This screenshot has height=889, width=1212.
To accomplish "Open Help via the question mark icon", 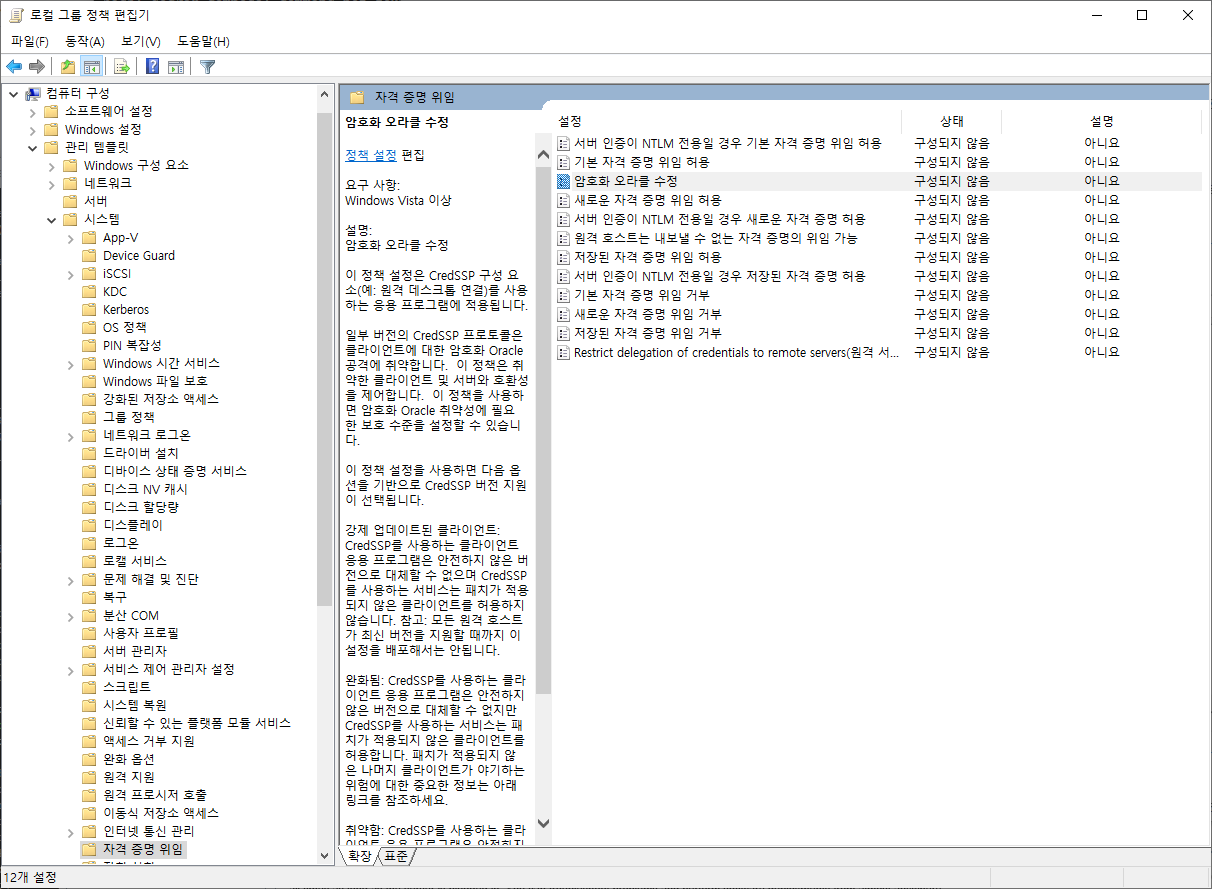I will coord(152,67).
